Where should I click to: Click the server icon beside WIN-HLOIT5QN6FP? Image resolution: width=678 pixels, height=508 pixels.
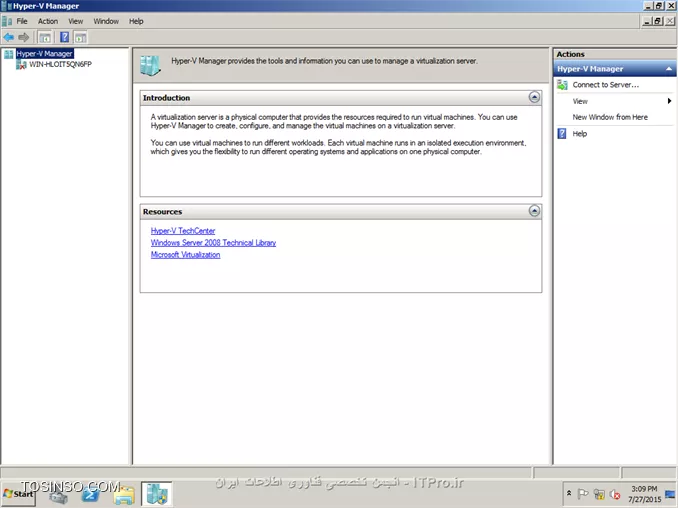(x=21, y=65)
